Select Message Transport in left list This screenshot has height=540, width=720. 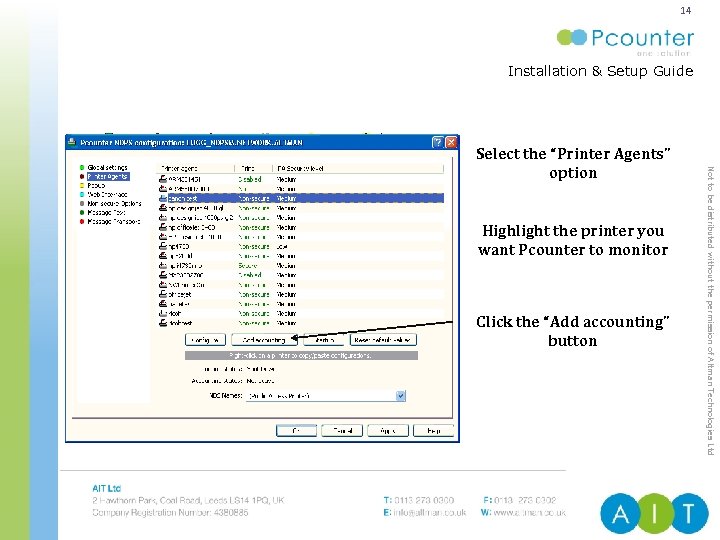[x=114, y=221]
